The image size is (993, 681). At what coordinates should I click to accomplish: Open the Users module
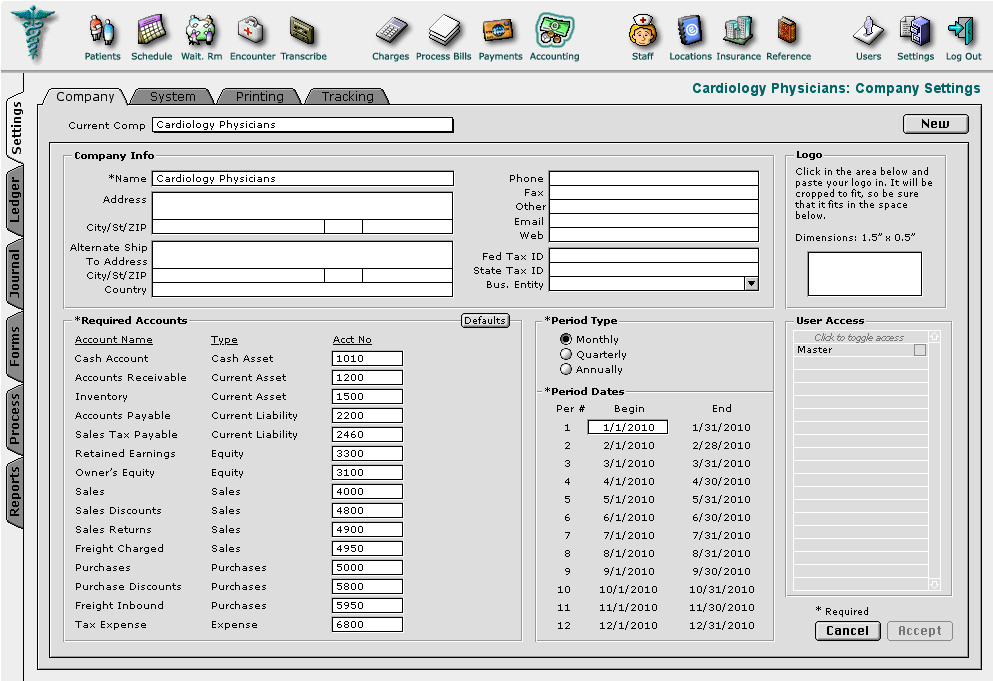click(x=868, y=38)
